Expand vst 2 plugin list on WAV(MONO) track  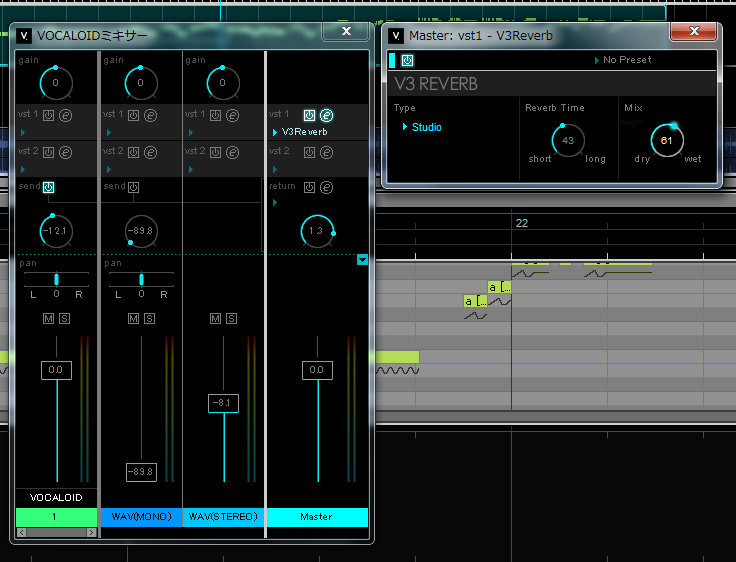[108, 169]
